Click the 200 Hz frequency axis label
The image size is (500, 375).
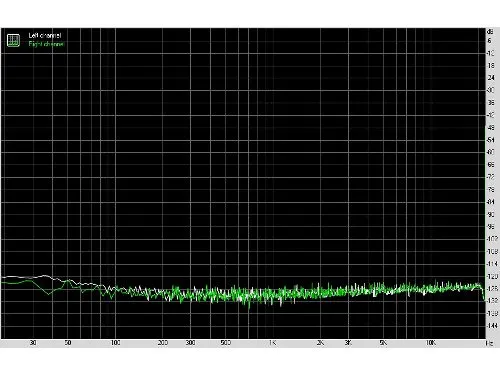pos(162,343)
